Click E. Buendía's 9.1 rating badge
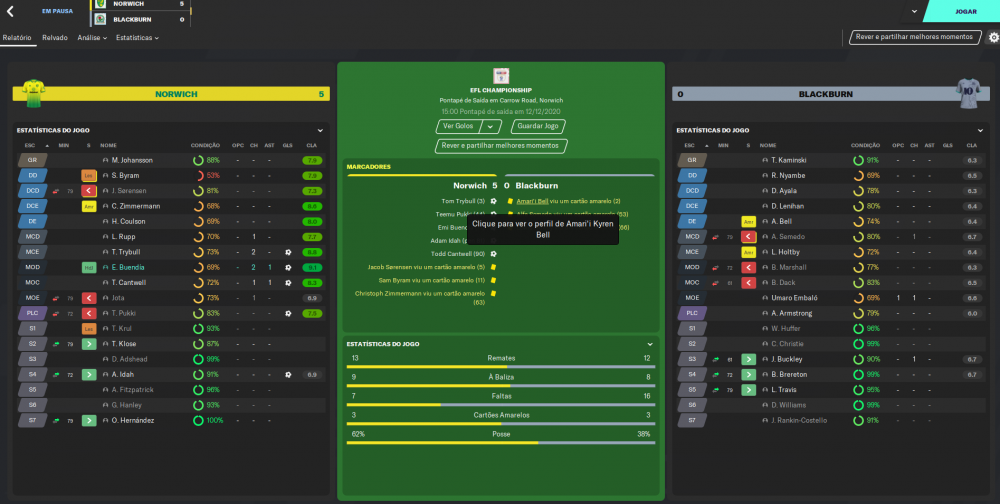Viewport: 1000px width, 504px height. 312,268
